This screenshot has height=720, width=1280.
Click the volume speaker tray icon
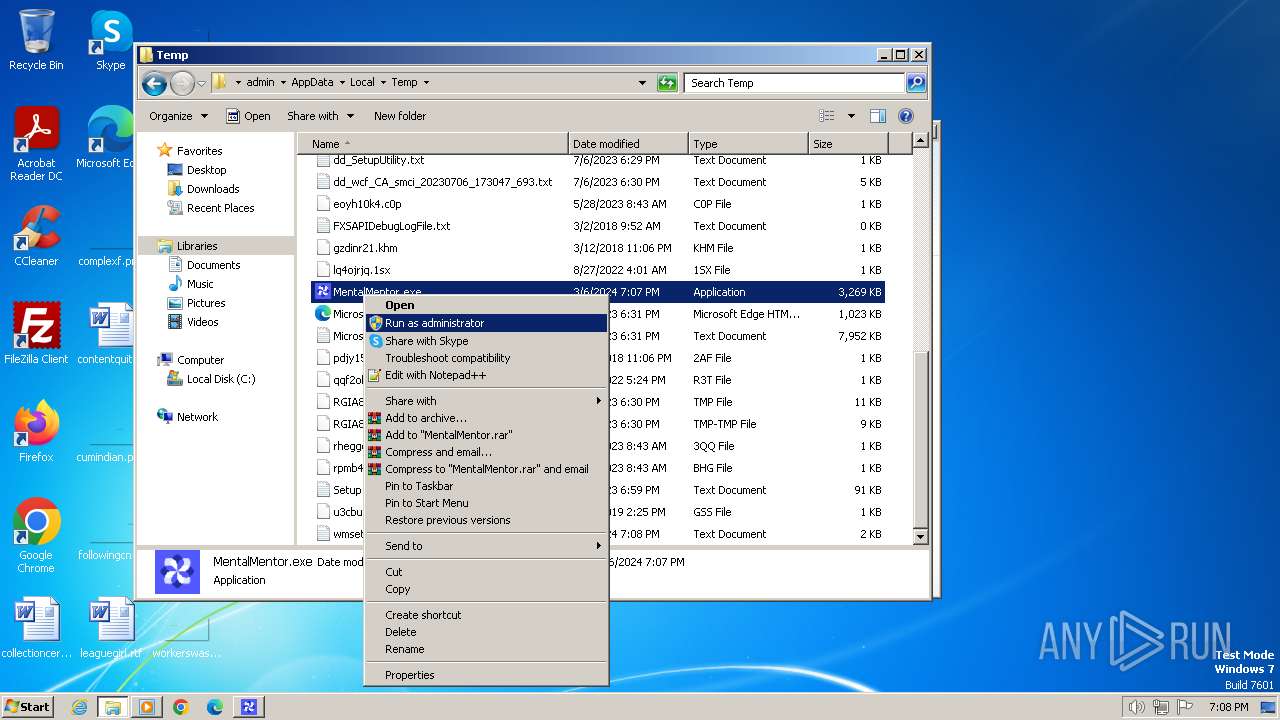click(x=1136, y=707)
